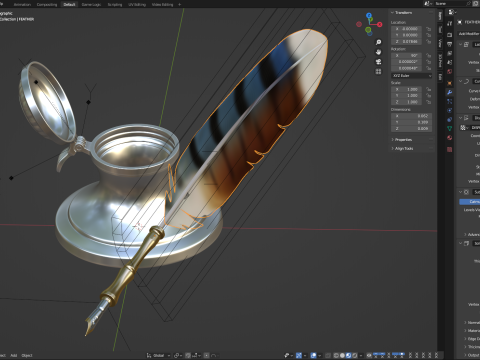Open the Global transform orientation dropdown
This screenshot has height=360, width=480.
click(x=158, y=355)
